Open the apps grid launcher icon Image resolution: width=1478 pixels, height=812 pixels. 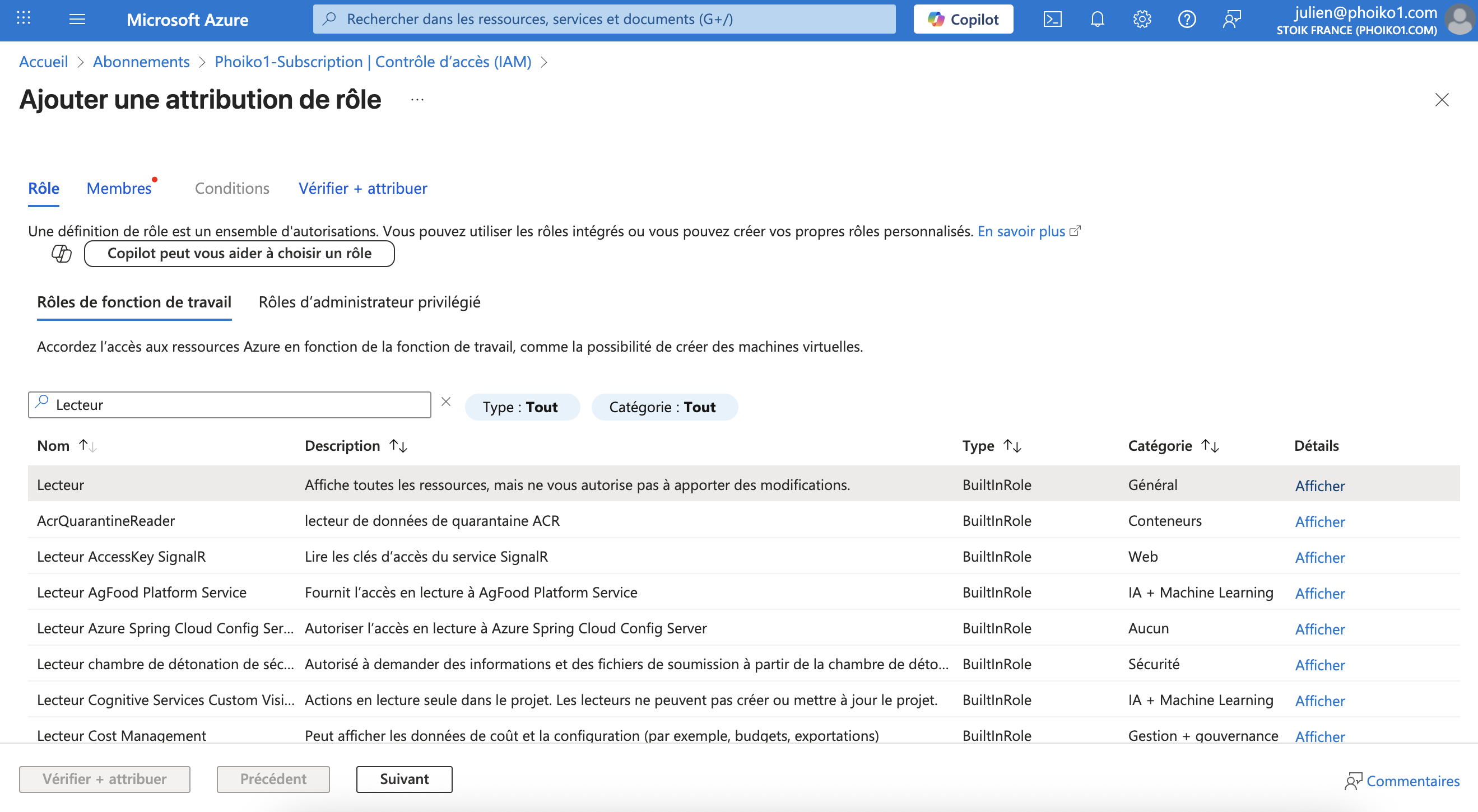24,18
